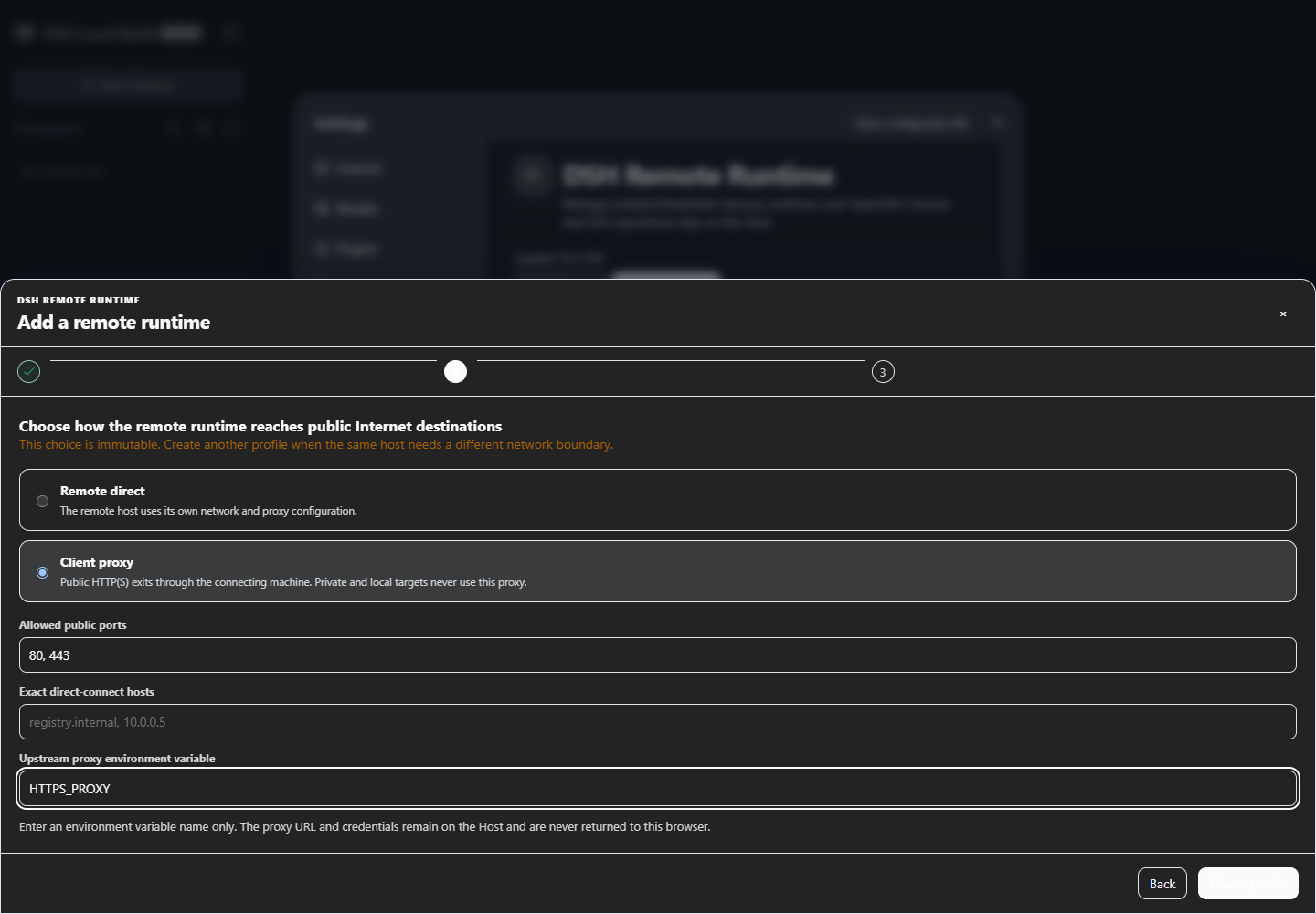
Task: Edit the Allowed public ports field
Action: click(x=658, y=654)
